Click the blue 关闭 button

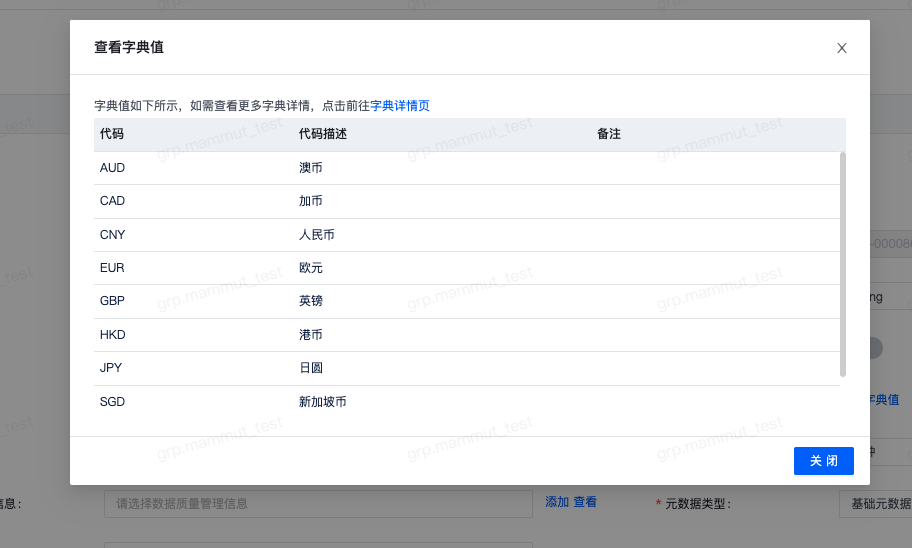824,461
